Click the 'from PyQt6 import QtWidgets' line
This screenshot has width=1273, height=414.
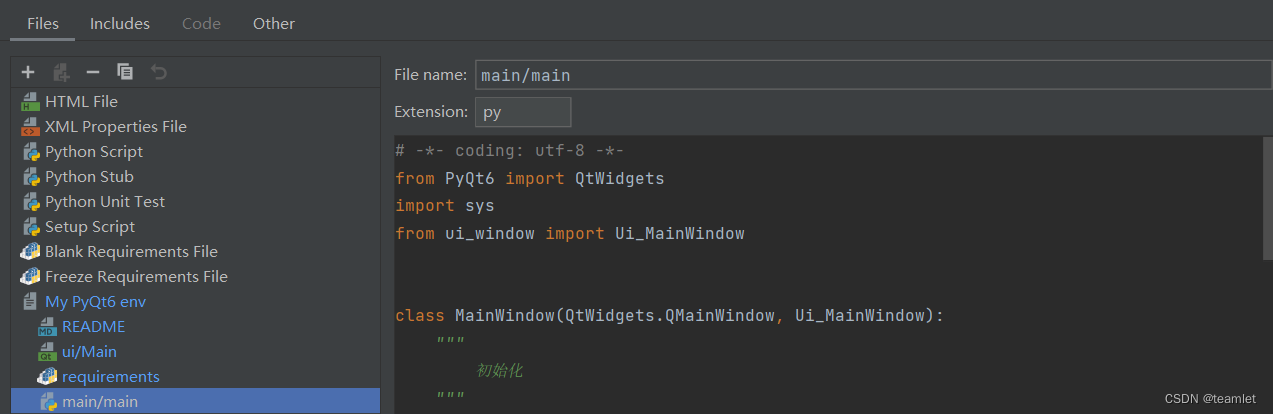pyautogui.click(x=530, y=178)
